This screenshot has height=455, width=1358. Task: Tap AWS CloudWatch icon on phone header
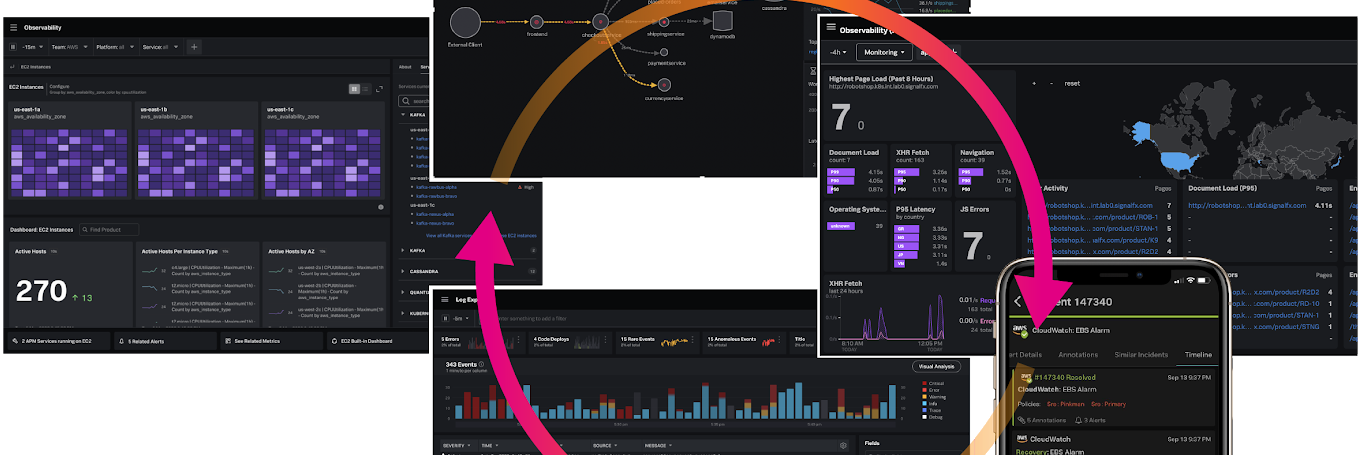(x=1021, y=328)
